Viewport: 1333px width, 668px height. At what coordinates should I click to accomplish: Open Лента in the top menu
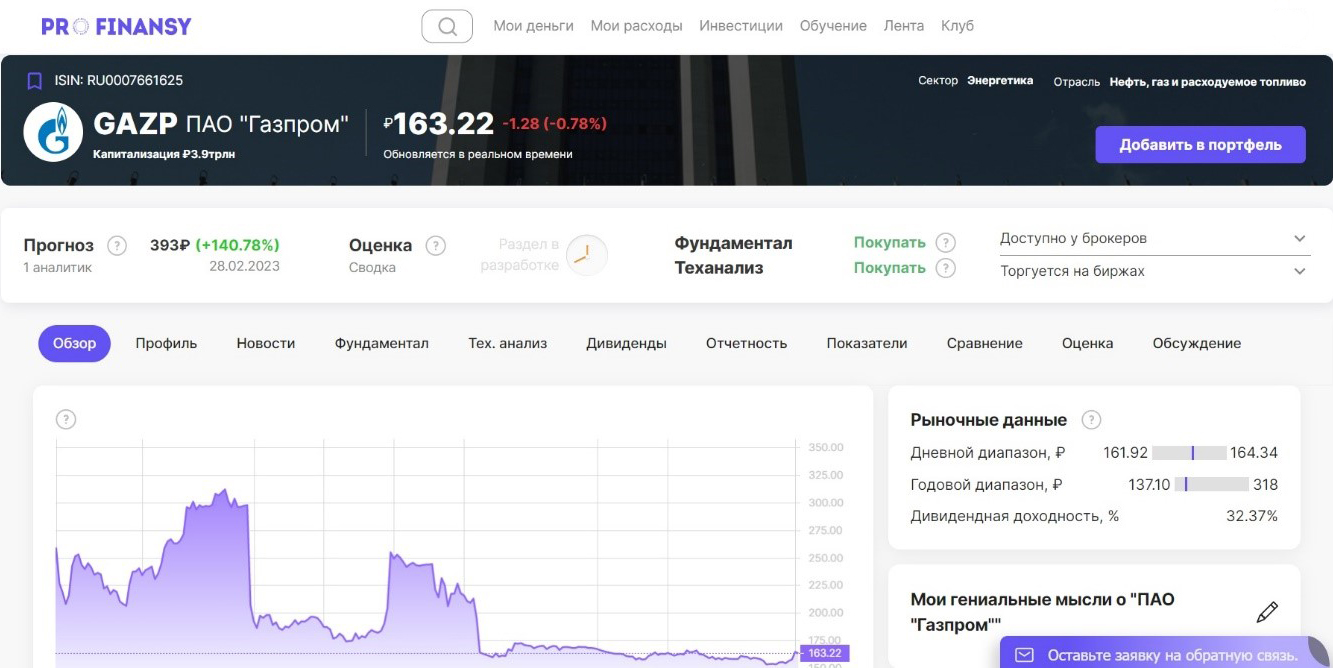point(904,26)
